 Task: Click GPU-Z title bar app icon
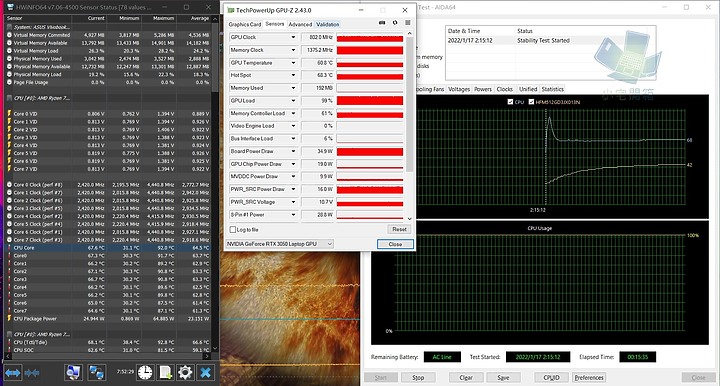231,10
